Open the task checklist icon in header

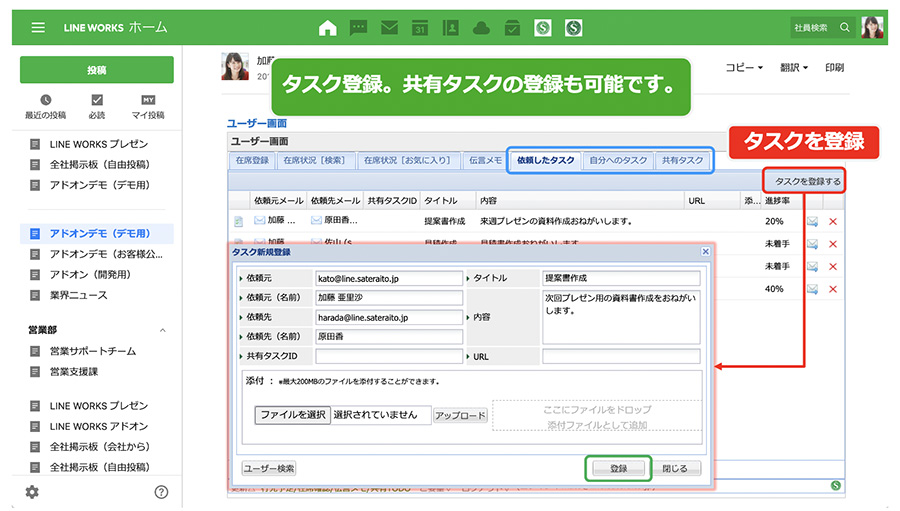512,28
